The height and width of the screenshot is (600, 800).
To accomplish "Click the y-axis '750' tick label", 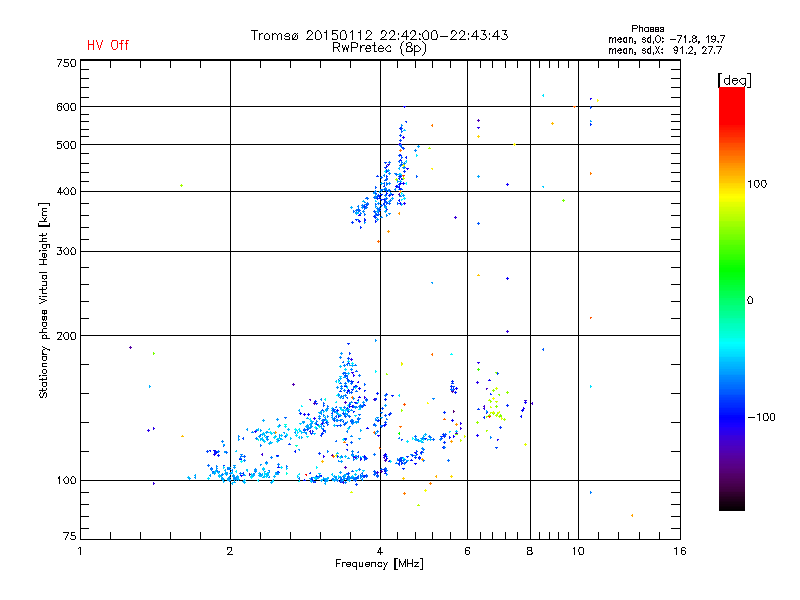I will coord(66,63).
